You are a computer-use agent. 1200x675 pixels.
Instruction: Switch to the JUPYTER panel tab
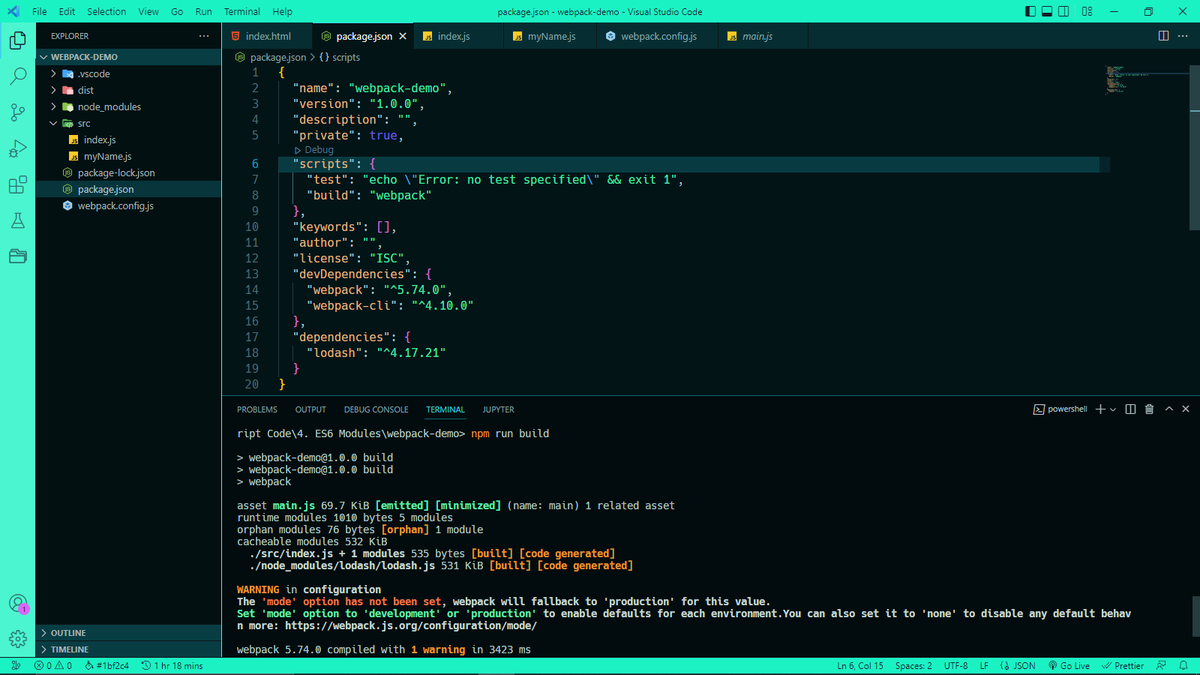498,409
